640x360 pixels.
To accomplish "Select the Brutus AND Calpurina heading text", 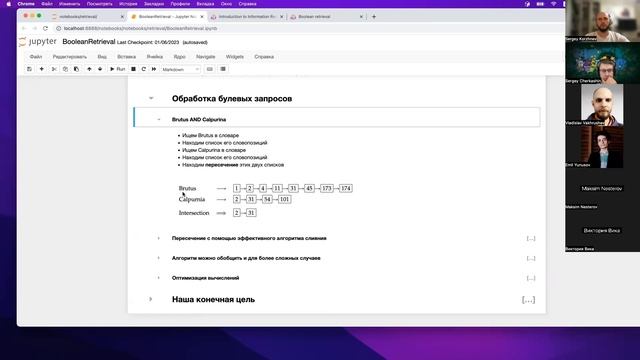I will click(x=199, y=120).
